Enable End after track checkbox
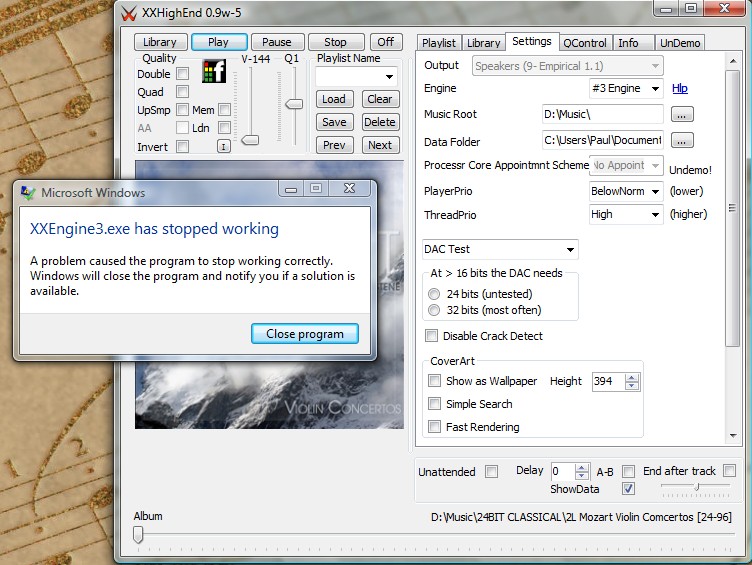The height and width of the screenshot is (565, 752). [x=729, y=470]
